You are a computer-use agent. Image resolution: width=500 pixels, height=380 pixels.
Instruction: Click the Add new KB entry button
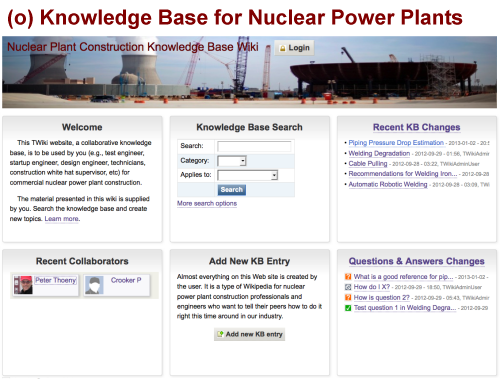point(250,334)
